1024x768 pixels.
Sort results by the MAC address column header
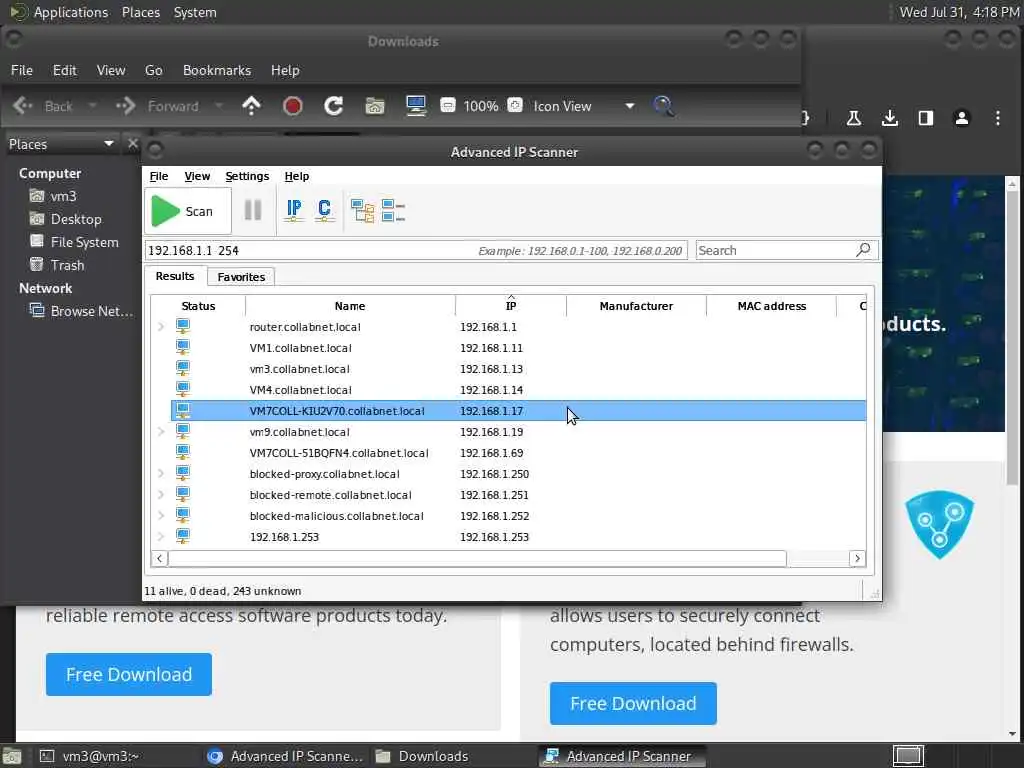[x=771, y=306]
